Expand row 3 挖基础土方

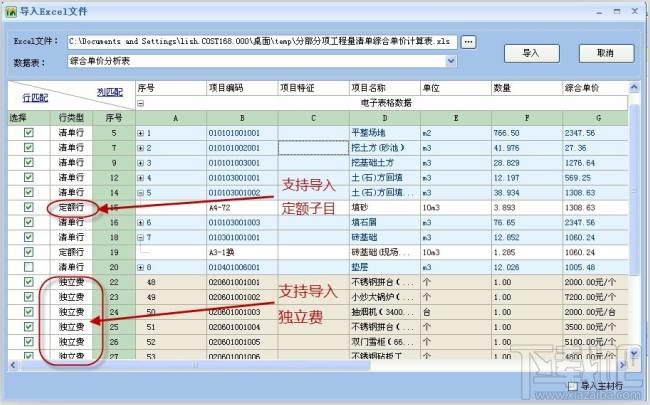click(x=141, y=163)
